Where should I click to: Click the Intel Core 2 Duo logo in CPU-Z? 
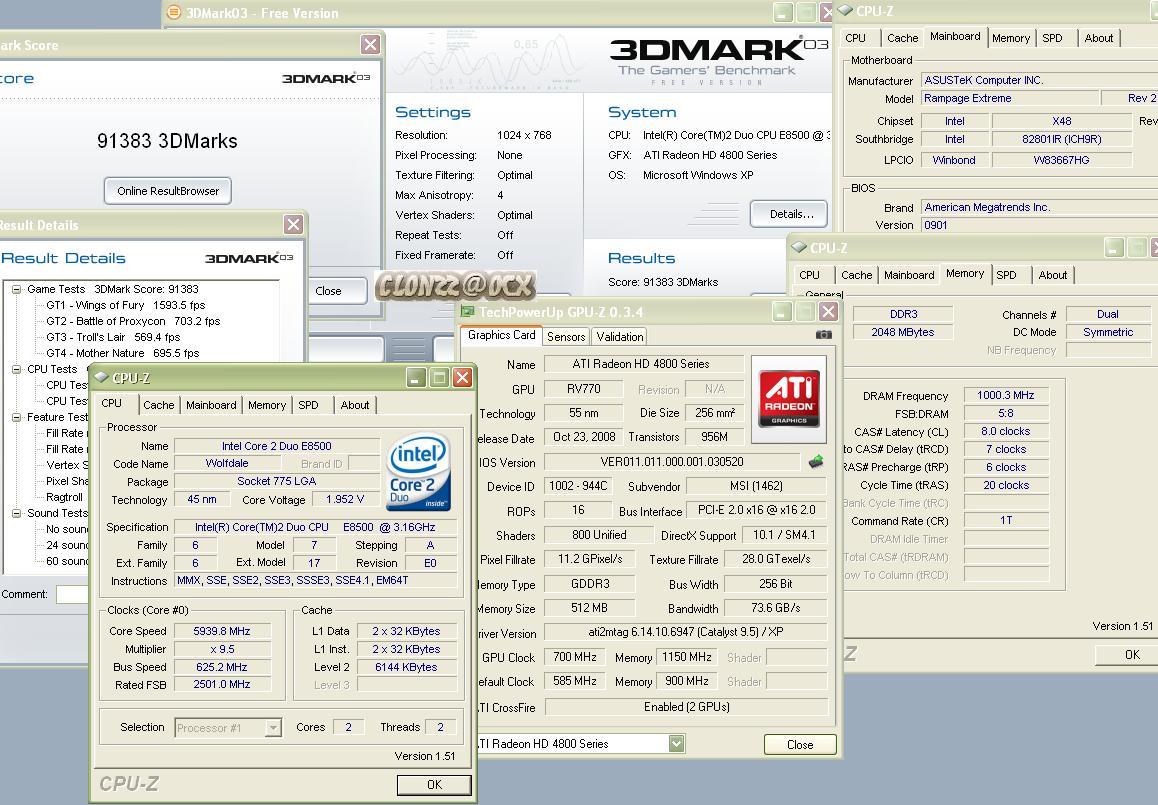pyautogui.click(x=419, y=473)
